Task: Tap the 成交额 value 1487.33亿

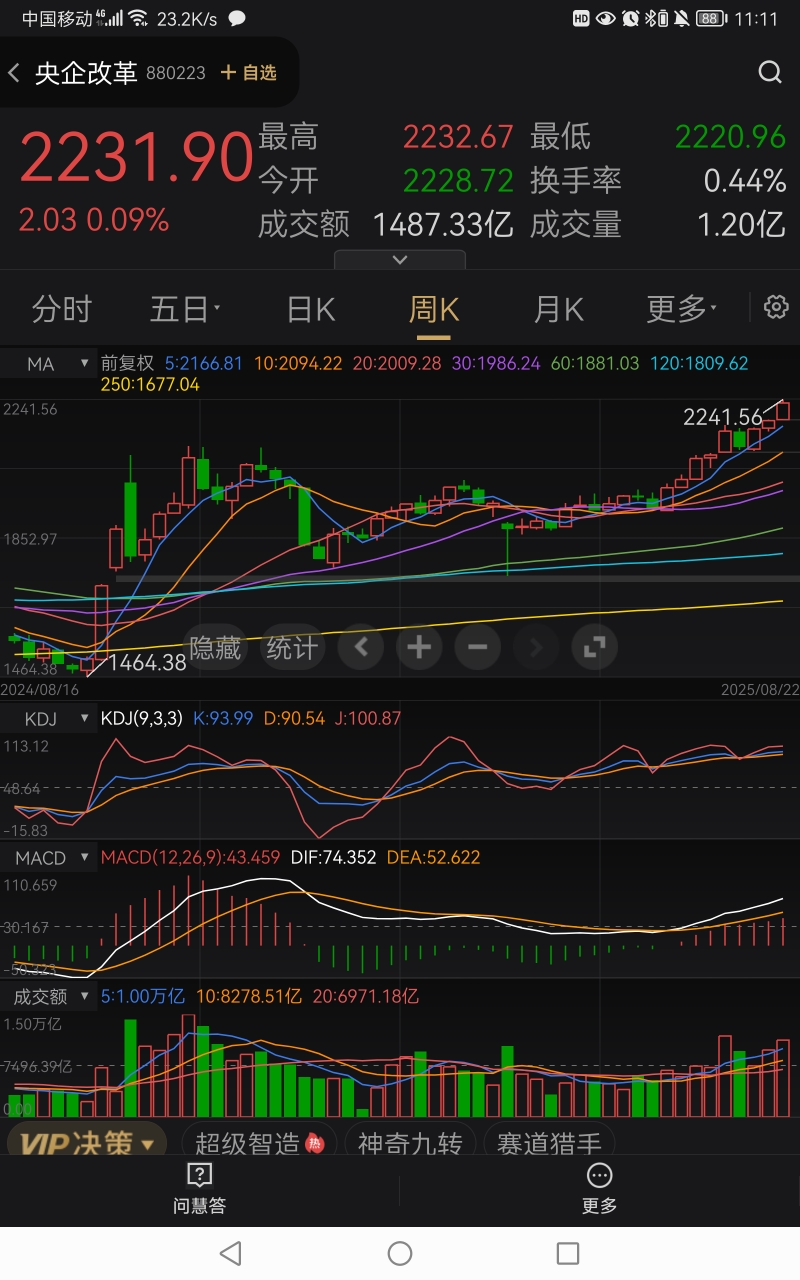Action: tap(443, 225)
